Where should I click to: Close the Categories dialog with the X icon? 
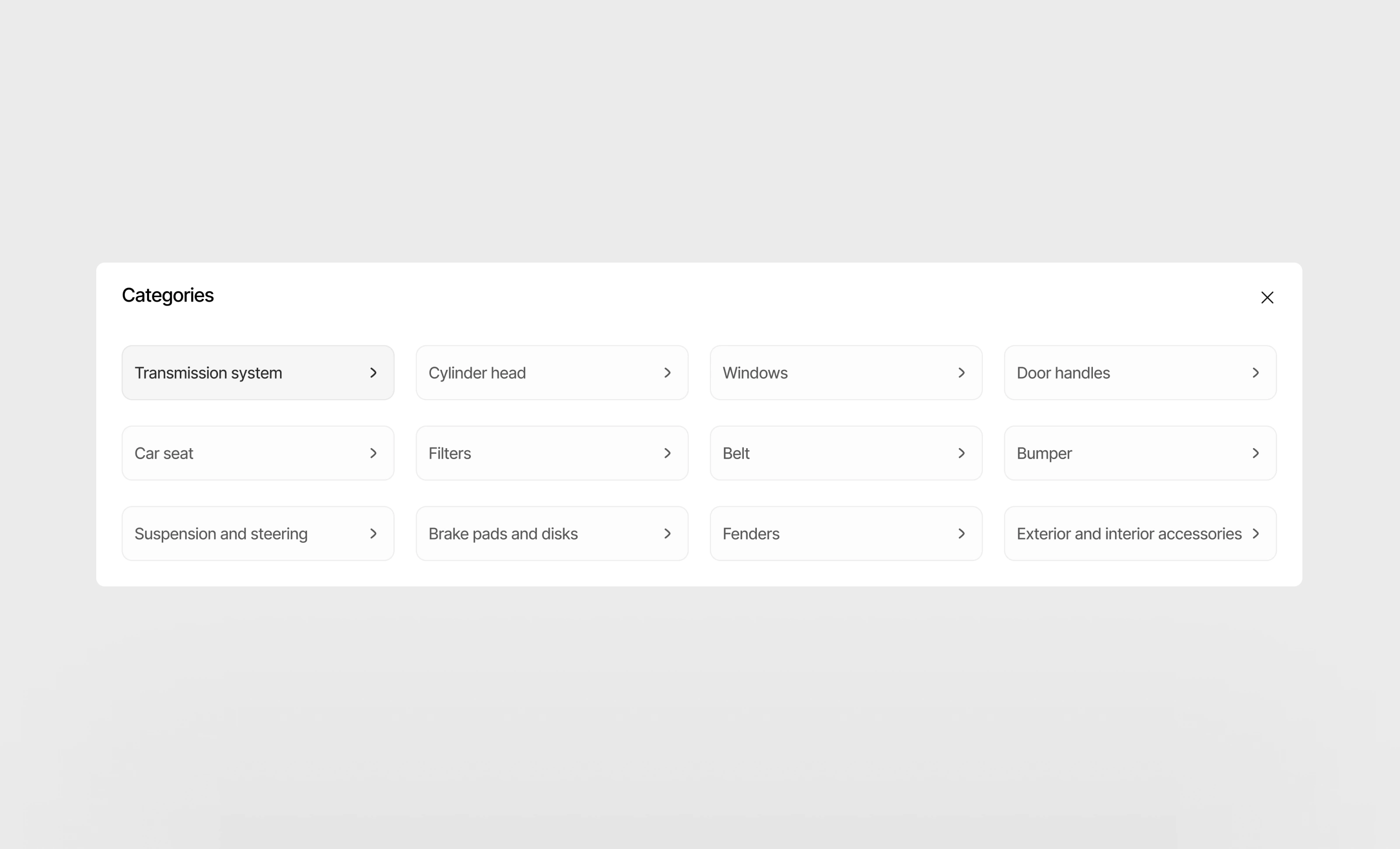(1267, 298)
